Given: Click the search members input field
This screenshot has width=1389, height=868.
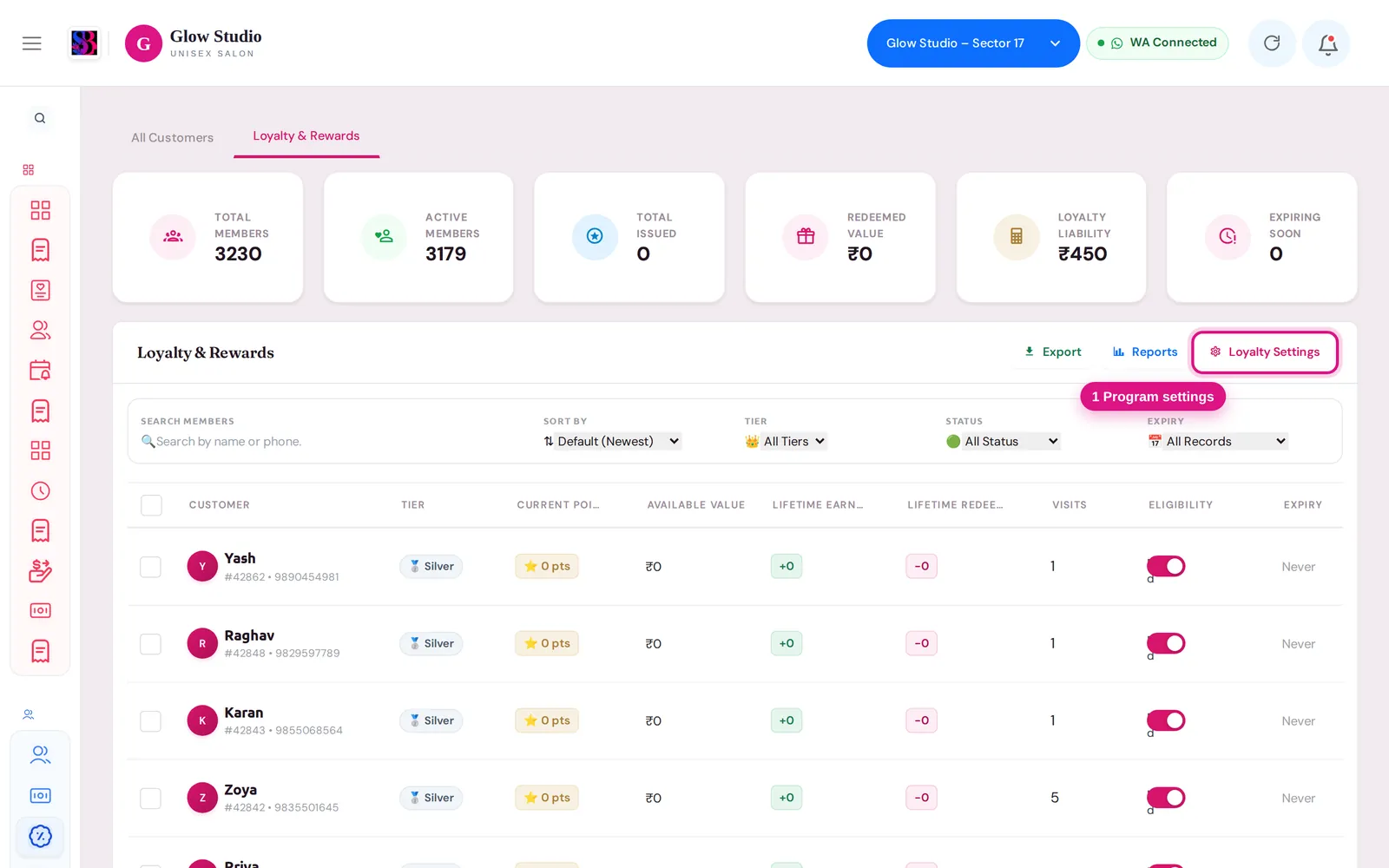Looking at the screenshot, I should point(334,441).
